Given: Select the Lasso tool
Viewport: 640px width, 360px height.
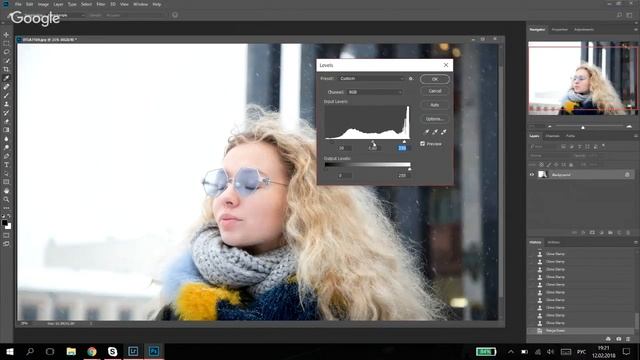Looking at the screenshot, I should click(6, 52).
